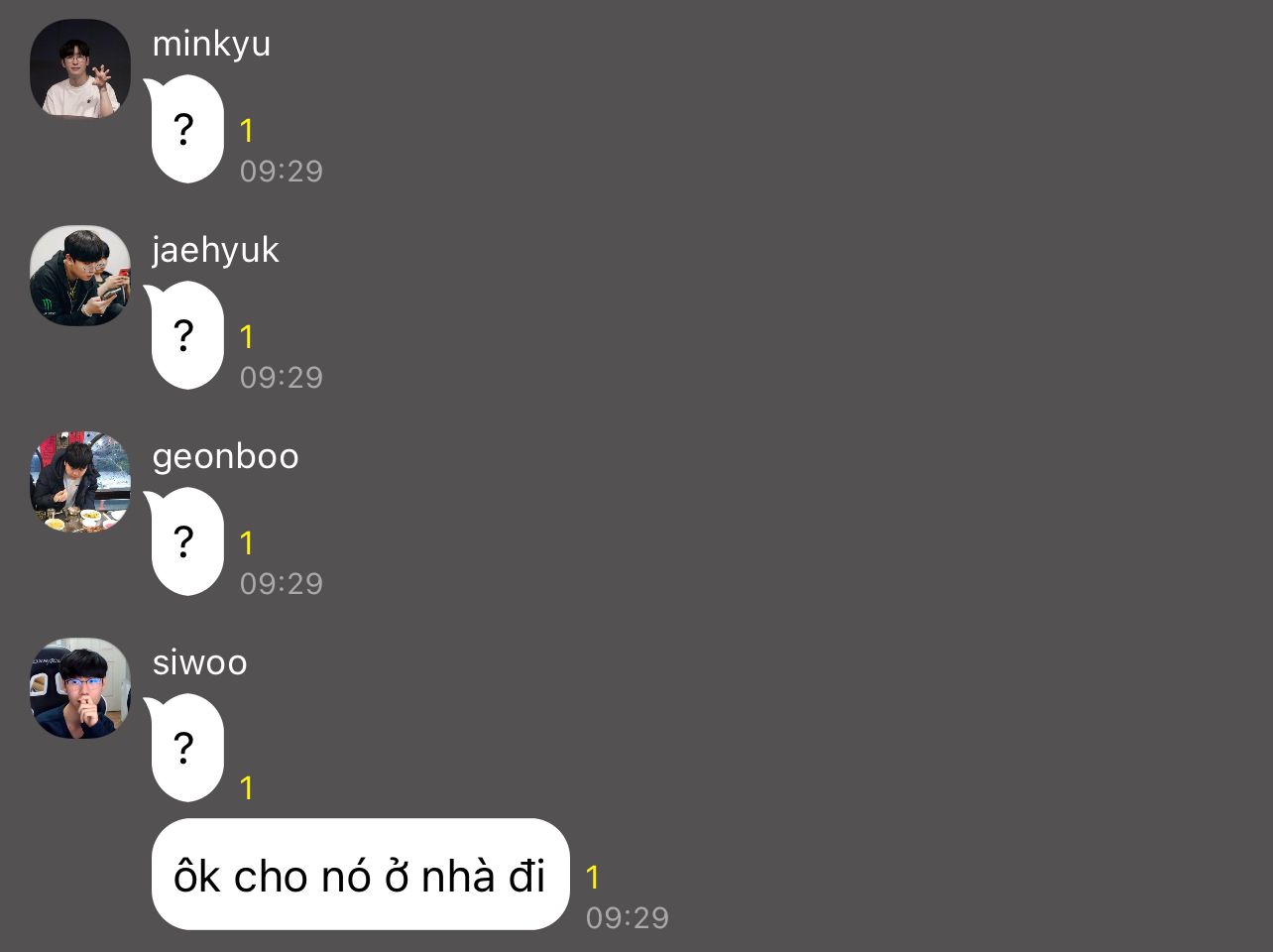Click unread count next to jaehyuk's message
Viewport: 1273px width, 952px height.
click(247, 337)
